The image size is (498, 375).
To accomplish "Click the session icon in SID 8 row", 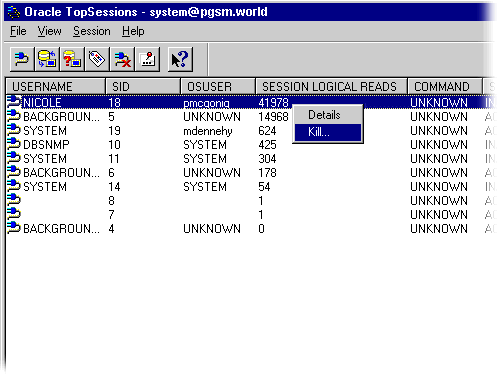I will (x=14, y=200).
